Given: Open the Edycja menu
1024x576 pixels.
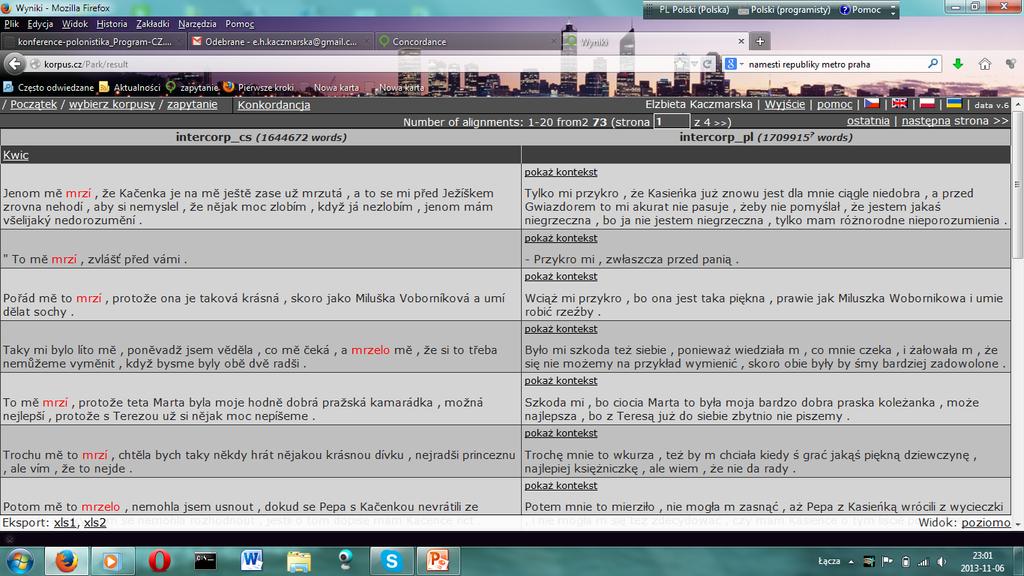Looking at the screenshot, I should pos(40,24).
